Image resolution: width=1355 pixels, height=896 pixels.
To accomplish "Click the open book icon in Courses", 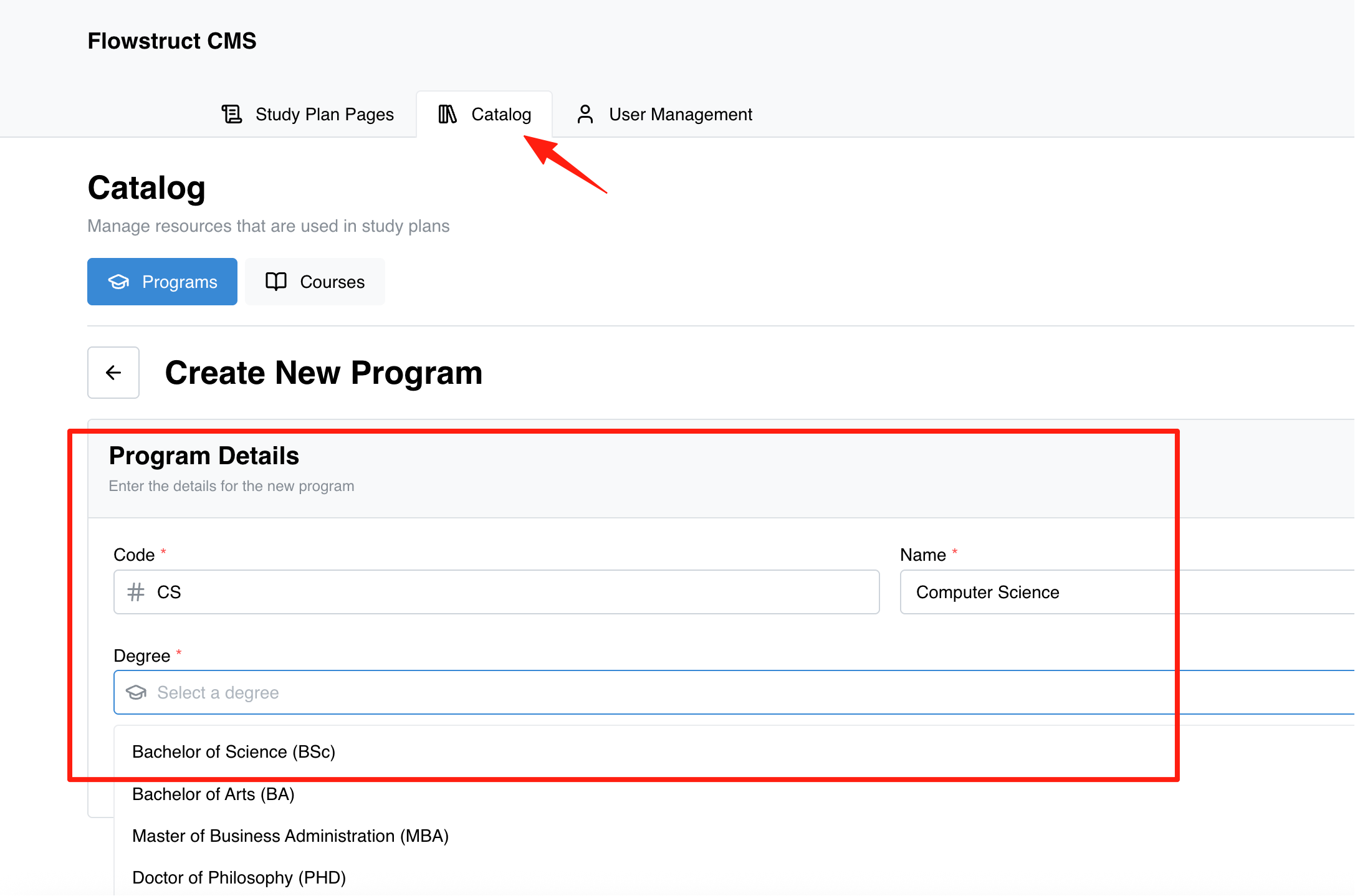I will pyautogui.click(x=276, y=282).
